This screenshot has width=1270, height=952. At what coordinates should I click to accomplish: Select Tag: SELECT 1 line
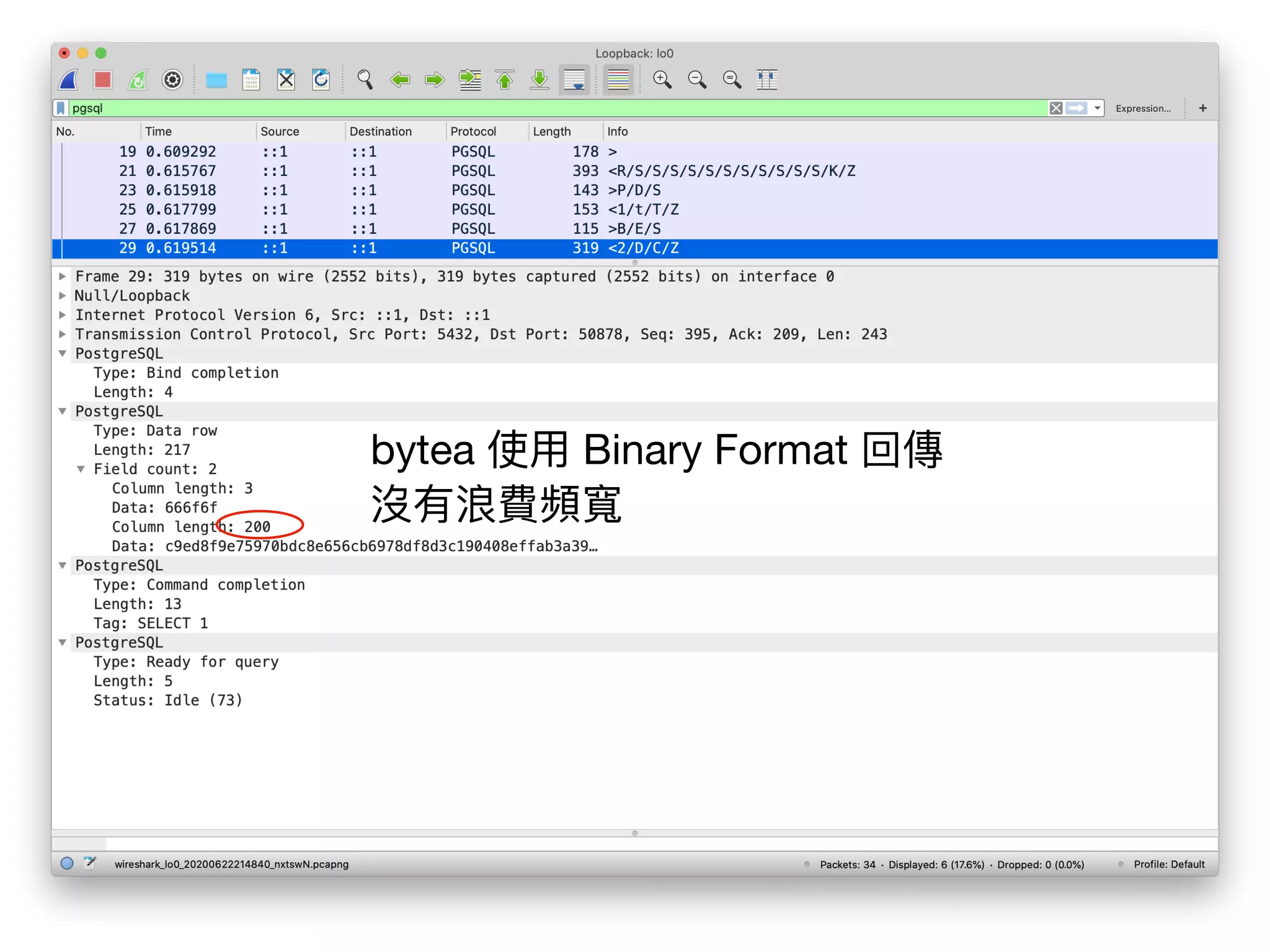[151, 623]
